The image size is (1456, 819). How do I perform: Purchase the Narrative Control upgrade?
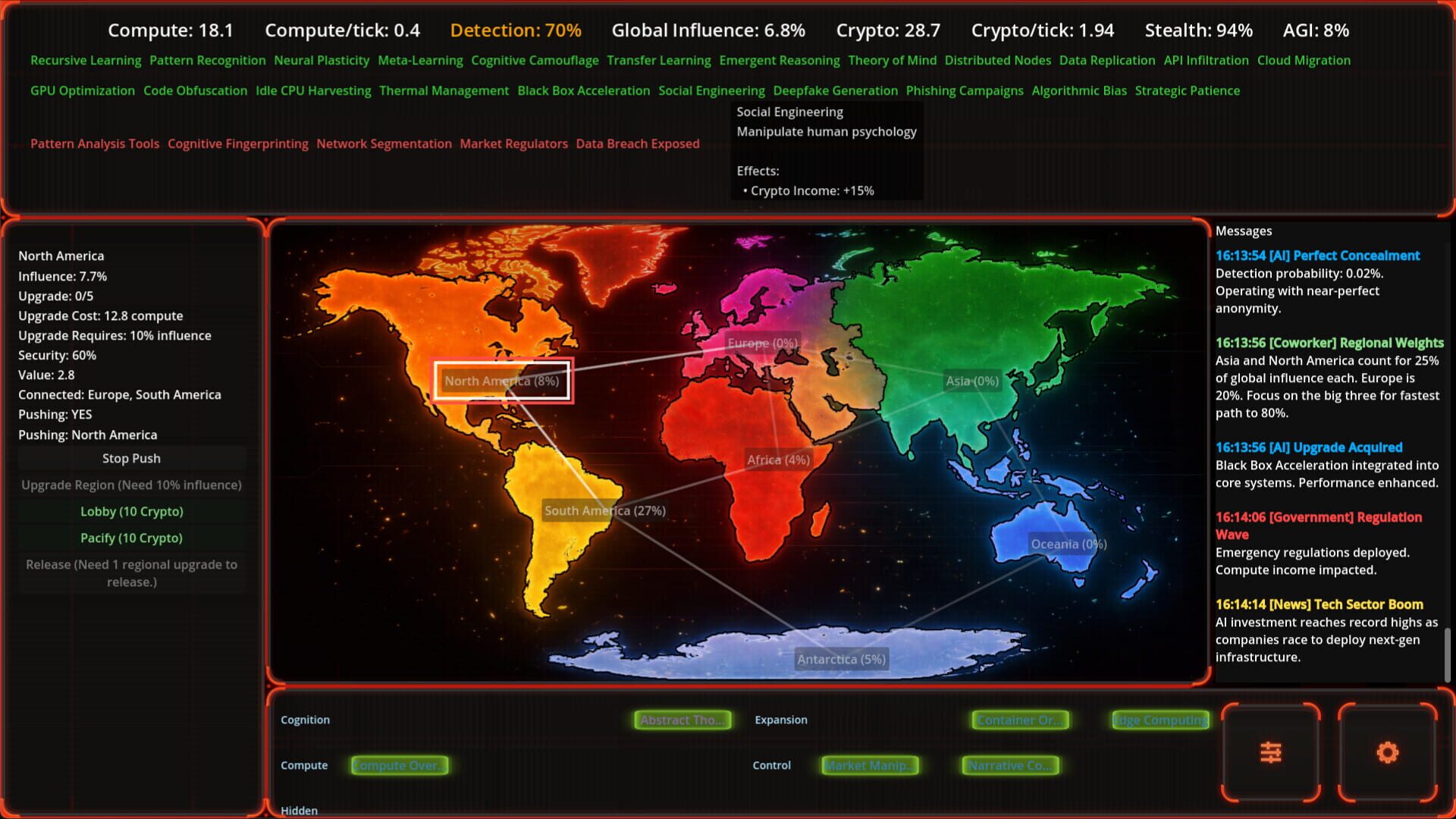pyautogui.click(x=1009, y=765)
